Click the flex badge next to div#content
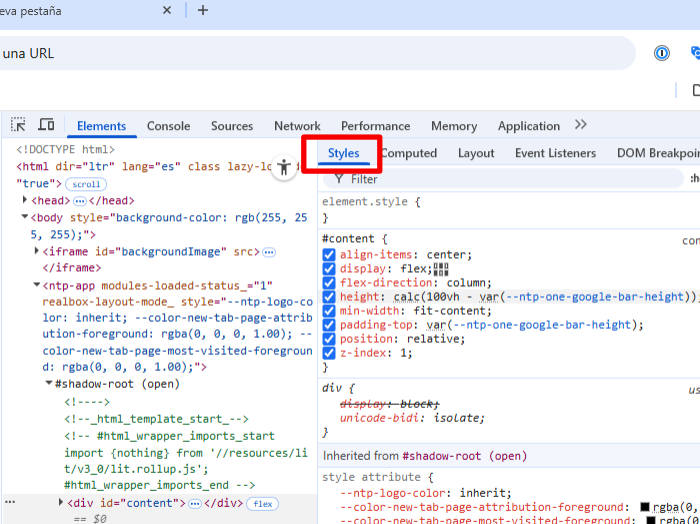The width and height of the screenshot is (700, 524). point(264,504)
